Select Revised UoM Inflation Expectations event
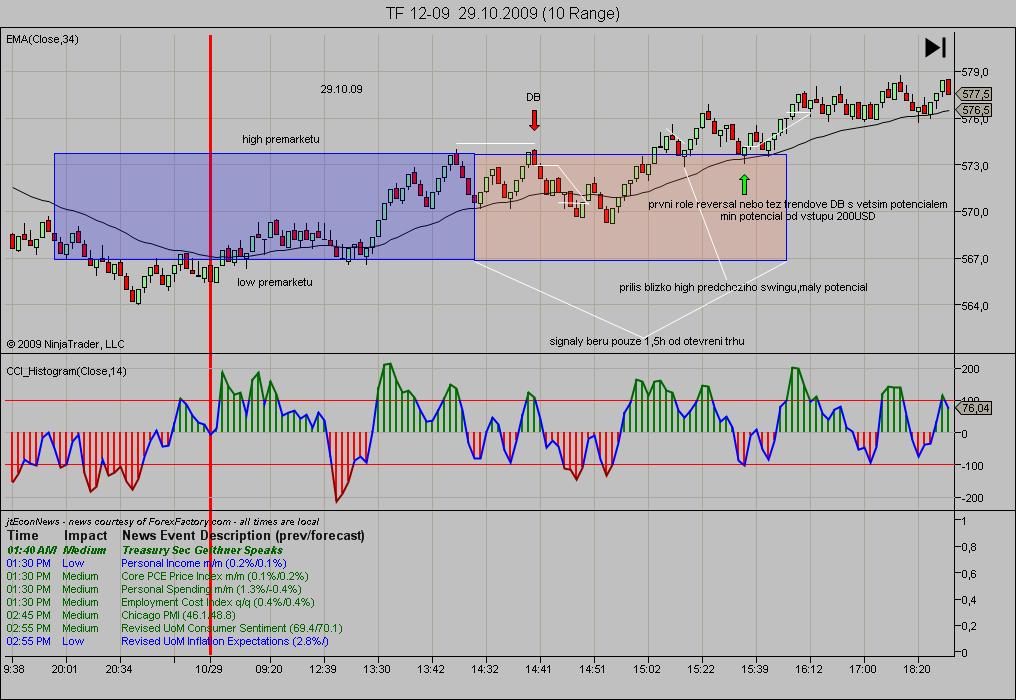The height and width of the screenshot is (700, 1016). [x=225, y=641]
